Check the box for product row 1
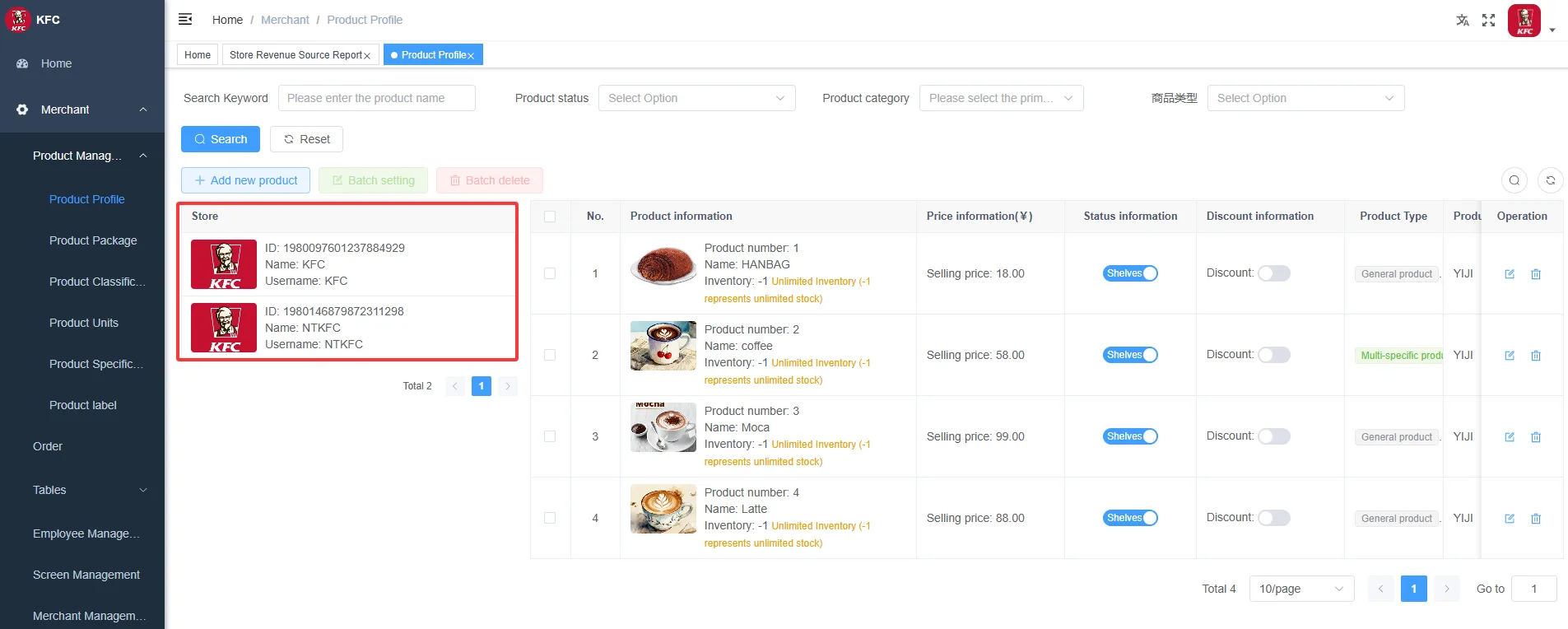 [x=550, y=273]
